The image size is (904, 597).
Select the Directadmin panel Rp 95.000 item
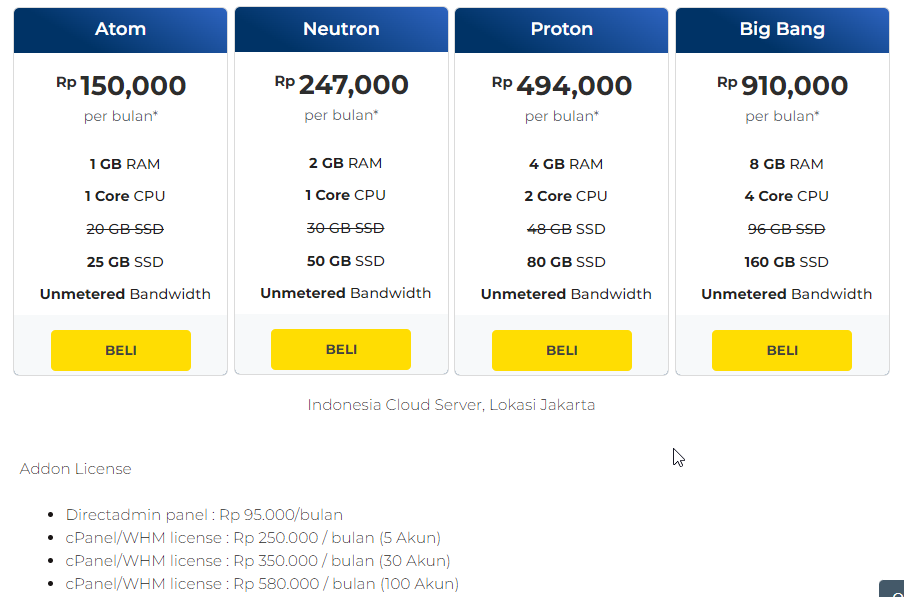(x=204, y=515)
